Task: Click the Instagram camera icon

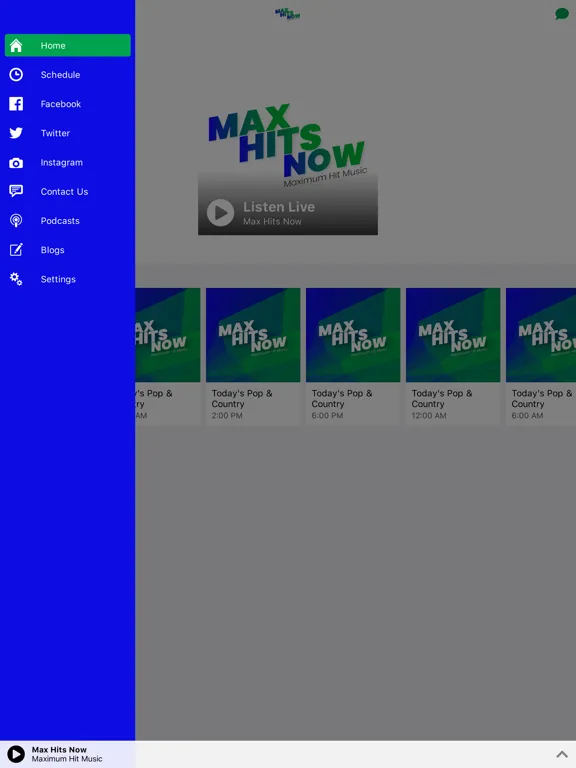Action: click(x=16, y=163)
